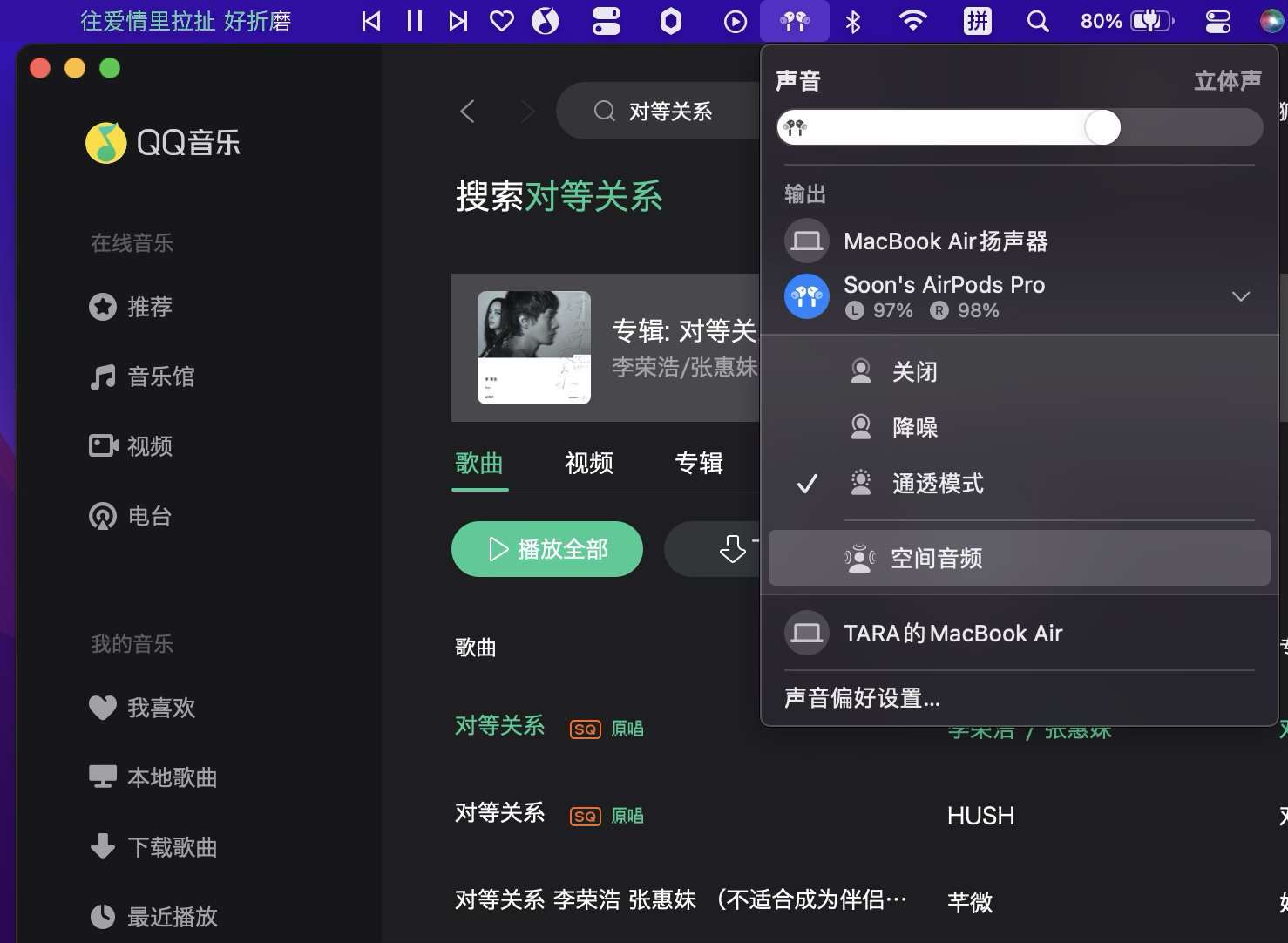Screen dimensions: 1288x943
Task: Click artist 芊微 in the song list
Action: pyautogui.click(x=970, y=902)
